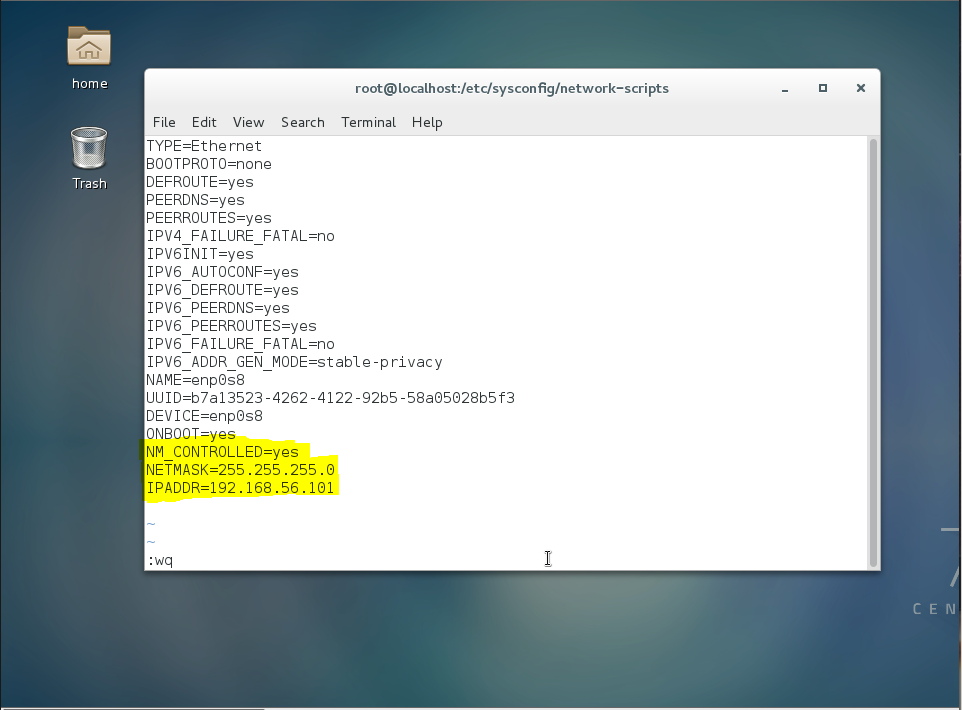Open the Edit menu
This screenshot has height=710, width=962.
point(204,122)
